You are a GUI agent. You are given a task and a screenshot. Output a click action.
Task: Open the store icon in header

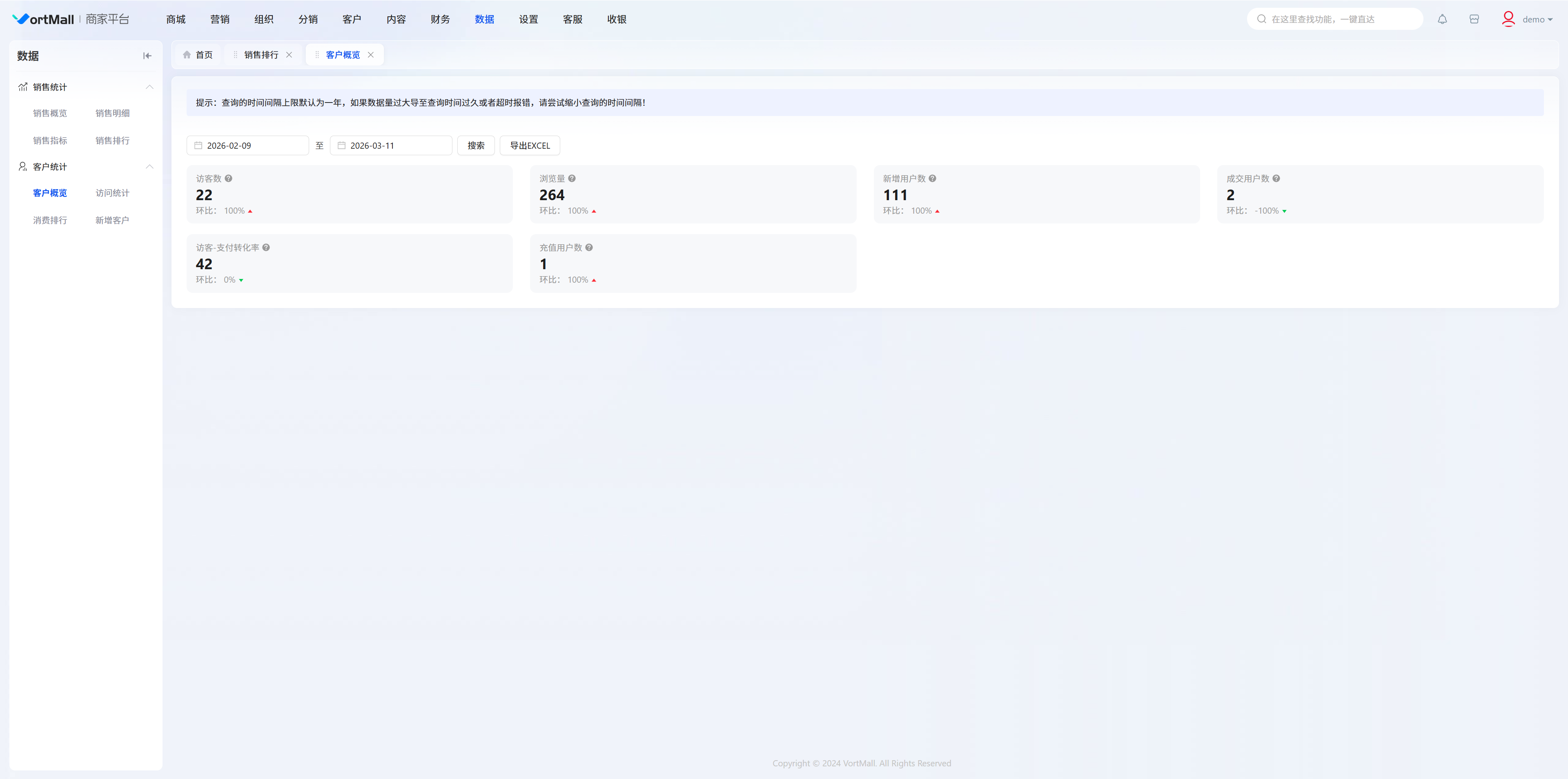coord(1474,20)
